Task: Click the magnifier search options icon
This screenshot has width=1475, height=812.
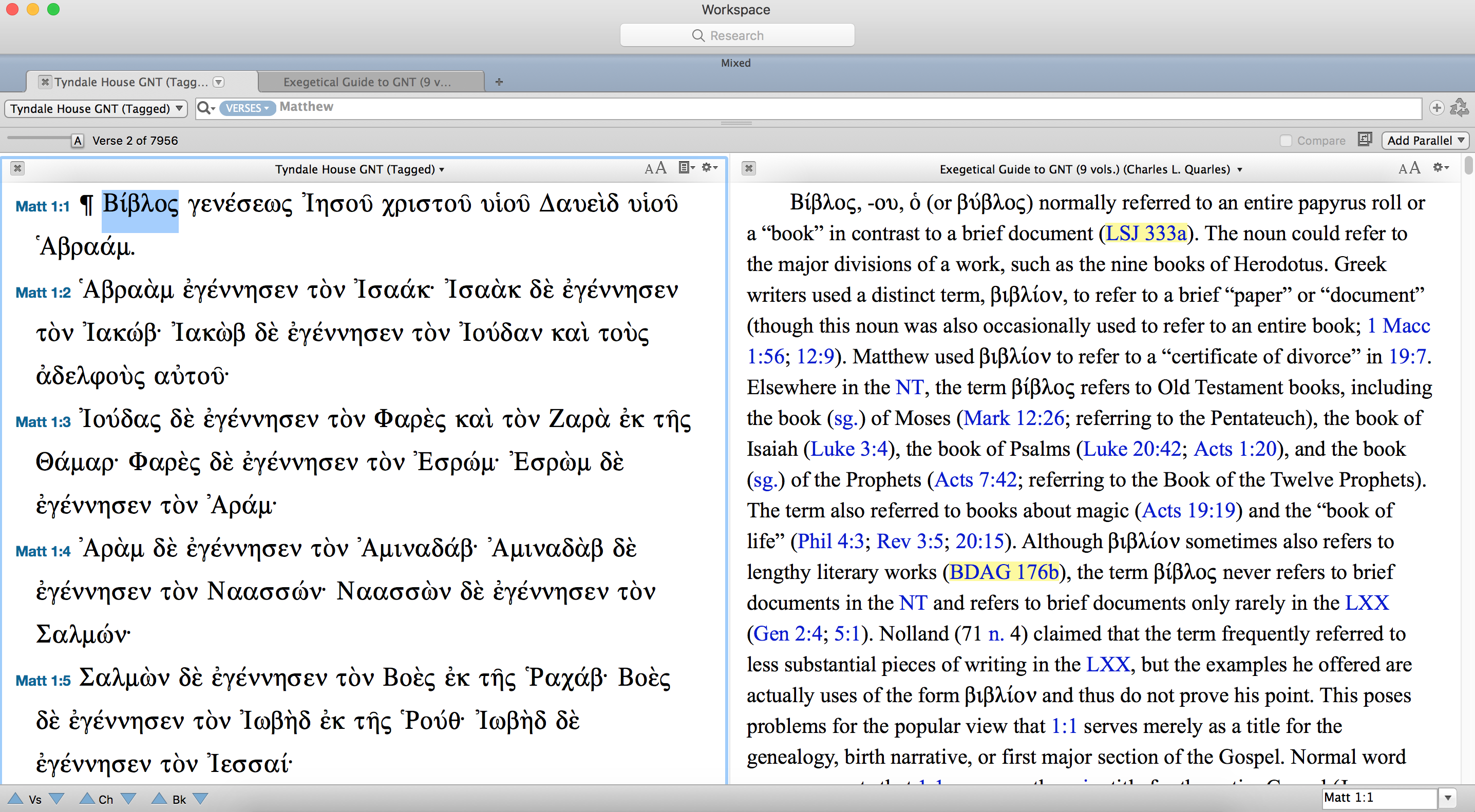Action: pos(205,108)
